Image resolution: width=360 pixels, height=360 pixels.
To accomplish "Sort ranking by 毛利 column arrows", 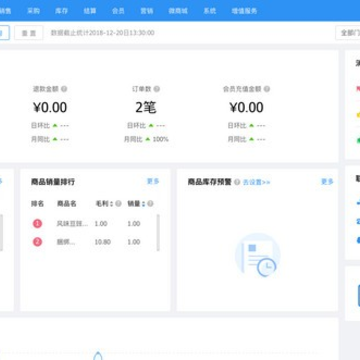I will [x=111, y=204].
